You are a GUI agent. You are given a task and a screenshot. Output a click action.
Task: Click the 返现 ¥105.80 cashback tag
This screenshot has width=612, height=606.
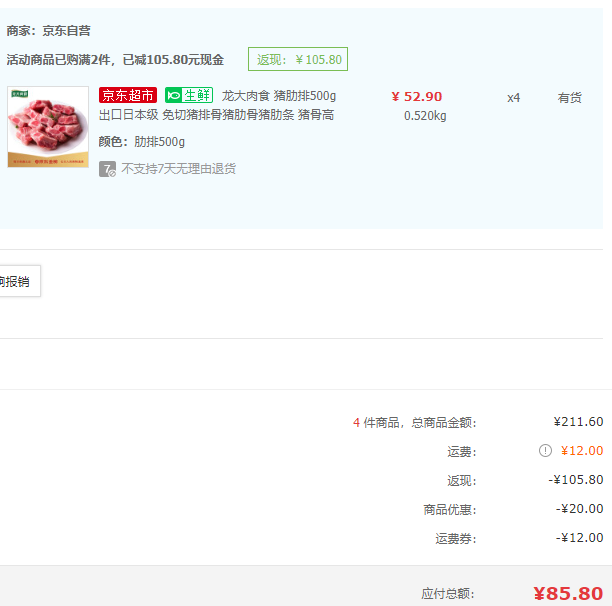tap(298, 59)
